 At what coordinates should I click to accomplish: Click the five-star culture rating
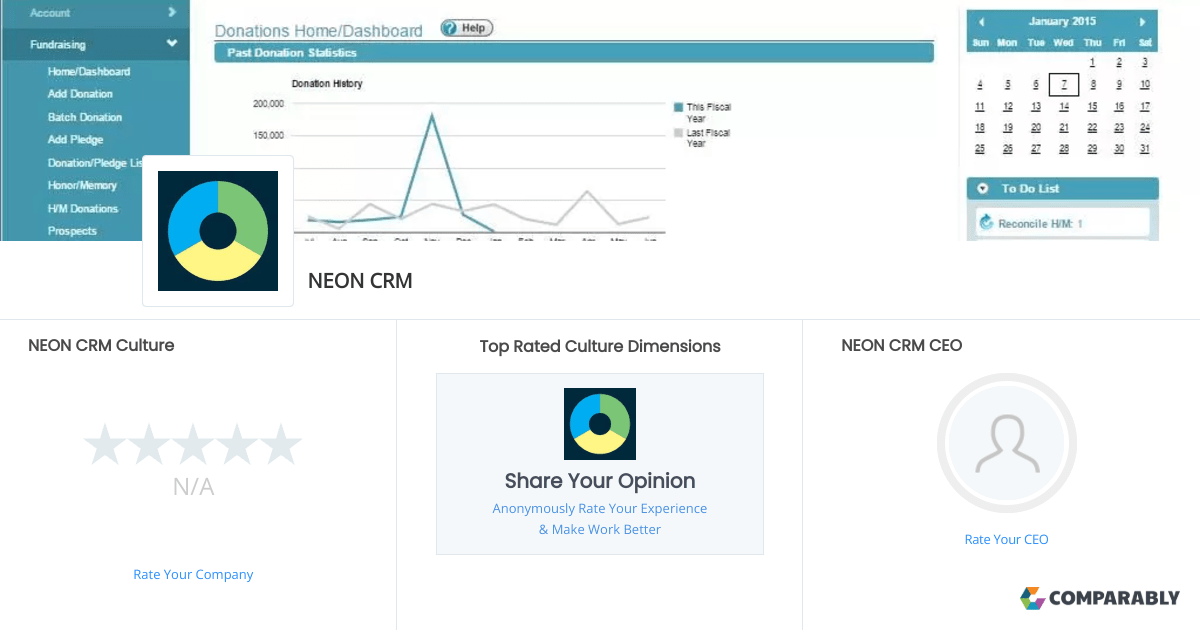pyautogui.click(x=193, y=444)
